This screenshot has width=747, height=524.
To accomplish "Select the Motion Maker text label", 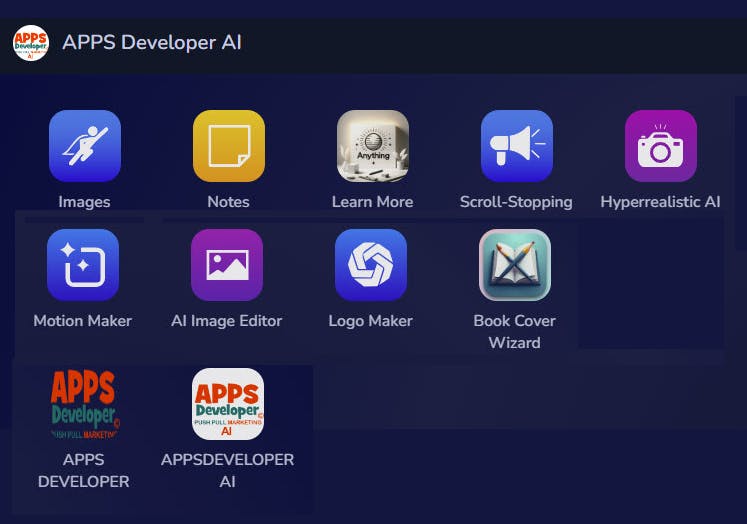I will (x=83, y=321).
